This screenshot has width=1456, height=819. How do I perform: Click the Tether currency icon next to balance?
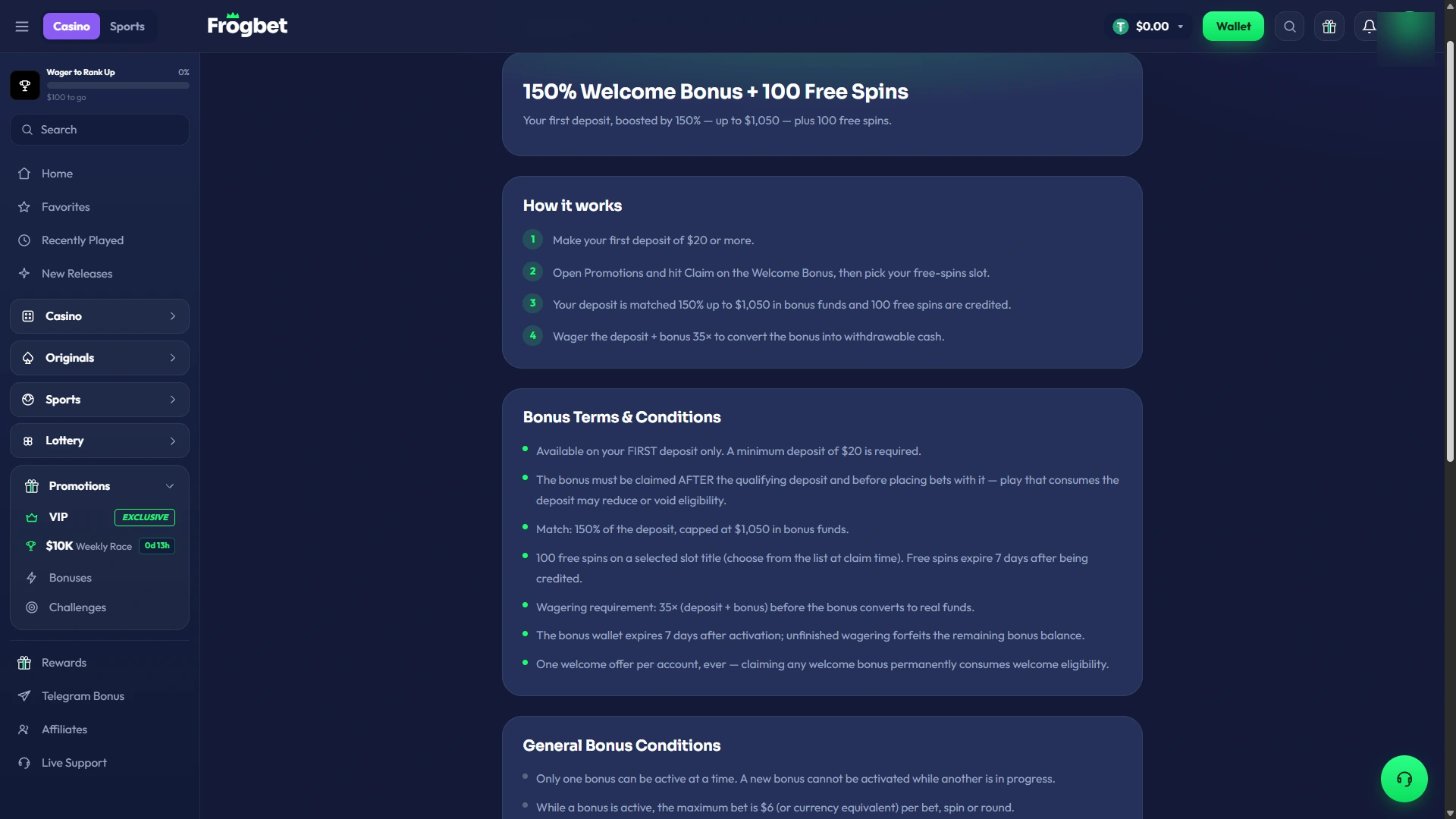pos(1120,27)
